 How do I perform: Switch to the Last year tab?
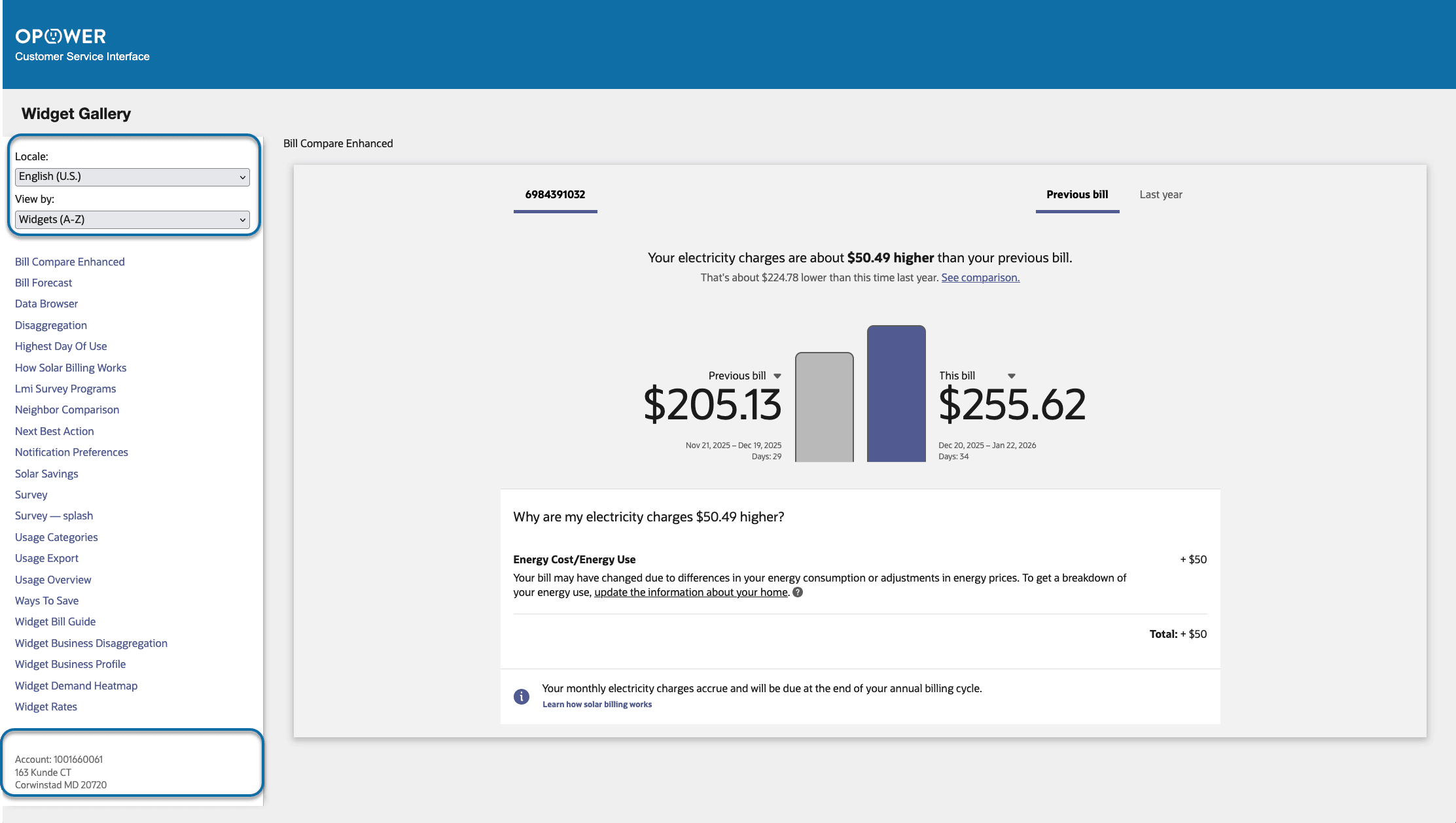tap(1160, 195)
